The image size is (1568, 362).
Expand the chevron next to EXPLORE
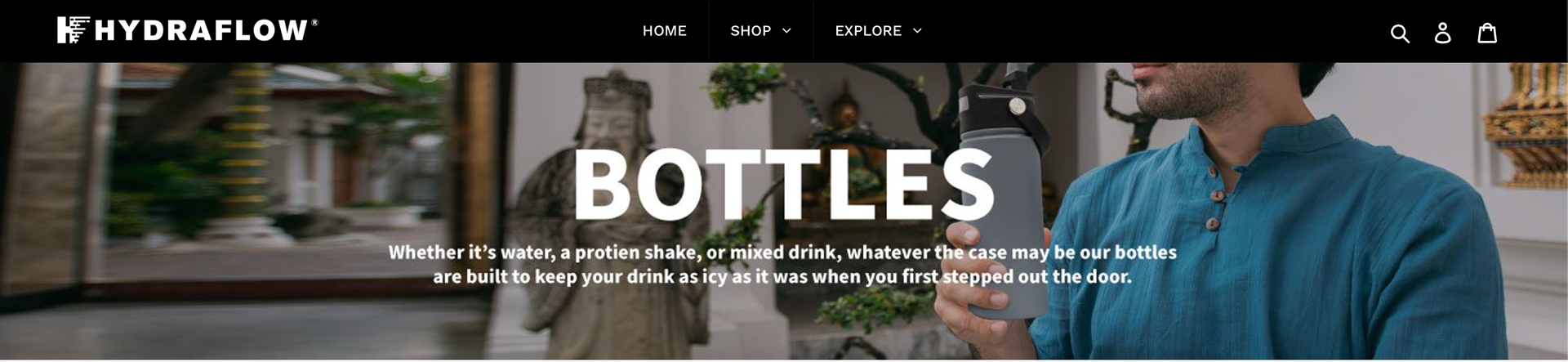pyautogui.click(x=917, y=31)
